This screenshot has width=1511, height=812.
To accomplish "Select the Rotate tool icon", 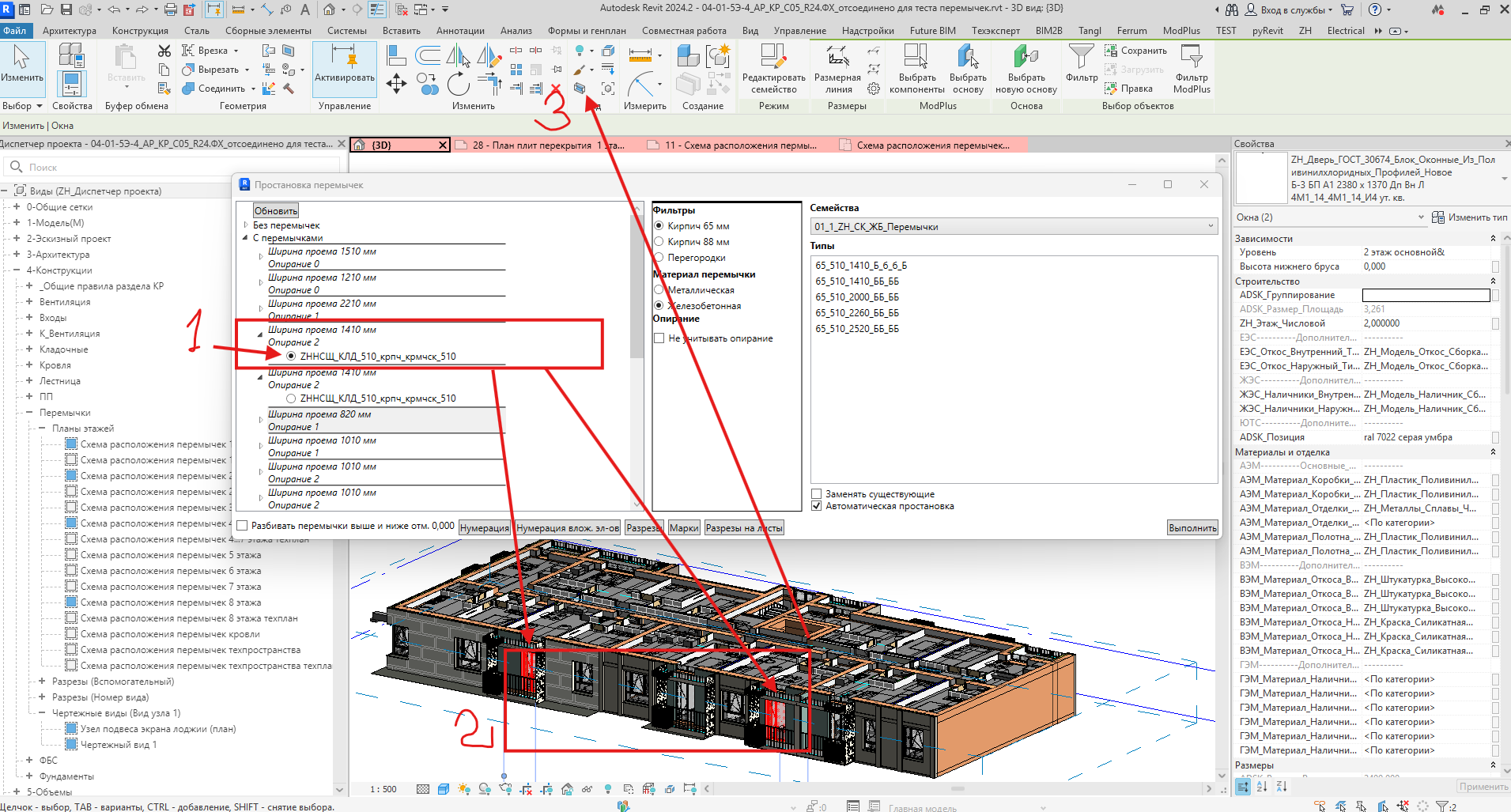I will pyautogui.click(x=459, y=83).
